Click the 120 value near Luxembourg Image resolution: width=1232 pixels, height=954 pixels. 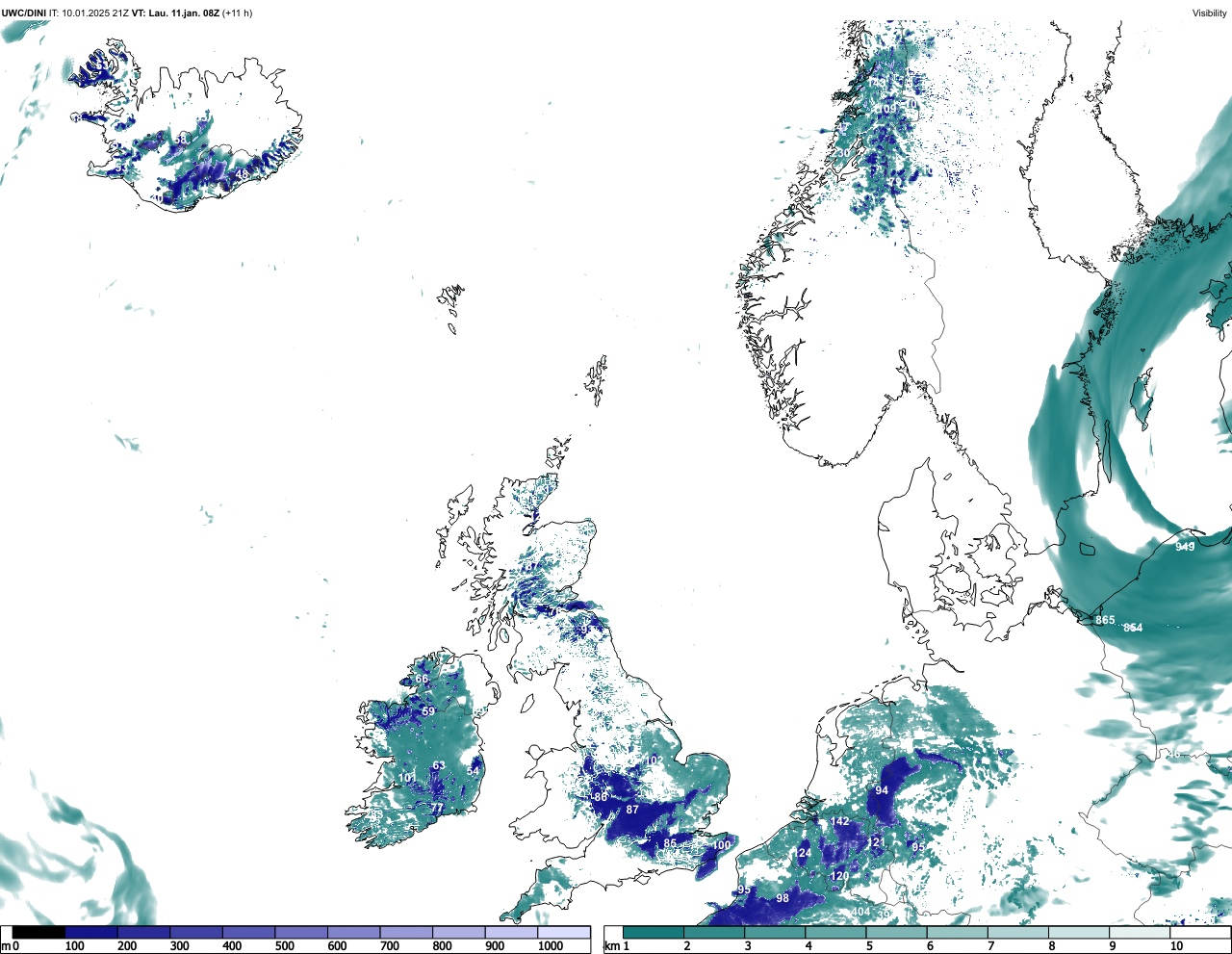840,876
